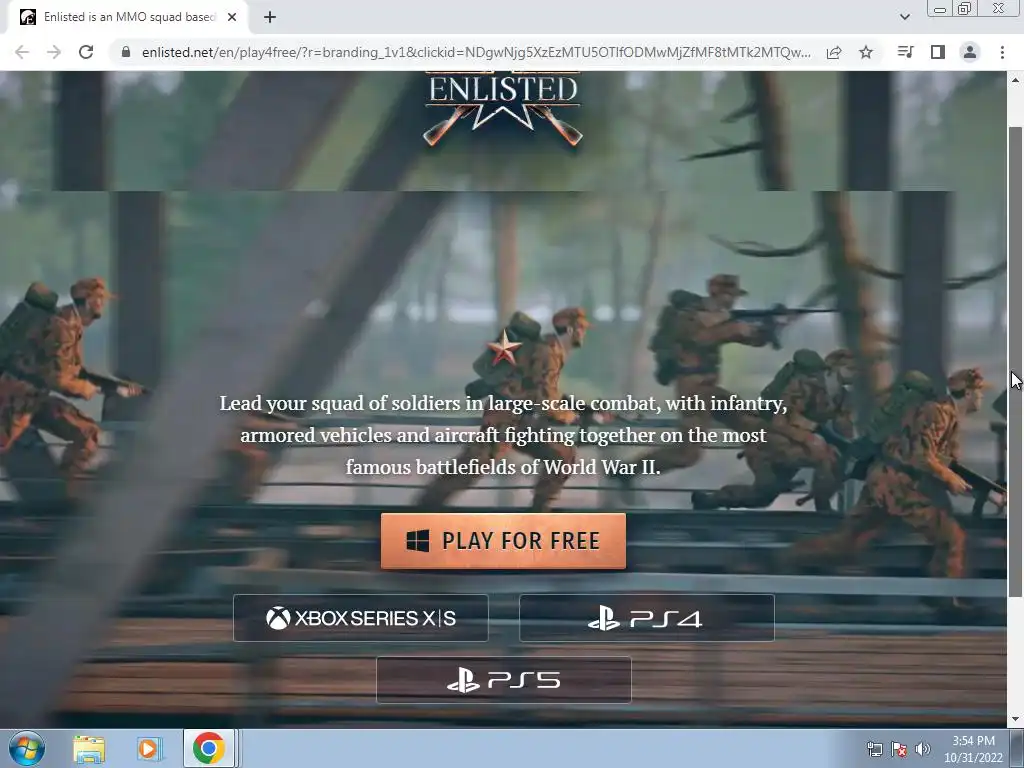Screen dimensions: 1024x768
Task: Click text 'Lead your squad of soldiers'
Action: click(x=340, y=403)
